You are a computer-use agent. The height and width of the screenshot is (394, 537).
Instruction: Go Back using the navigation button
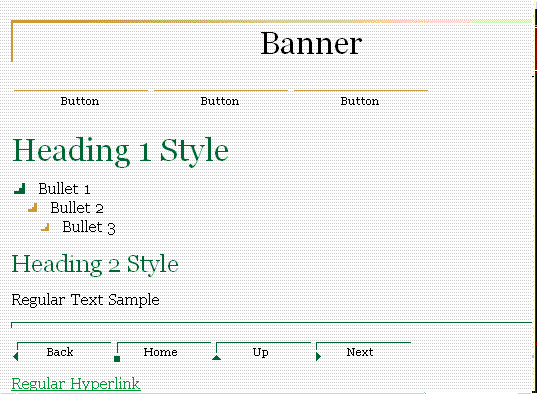[62, 352]
